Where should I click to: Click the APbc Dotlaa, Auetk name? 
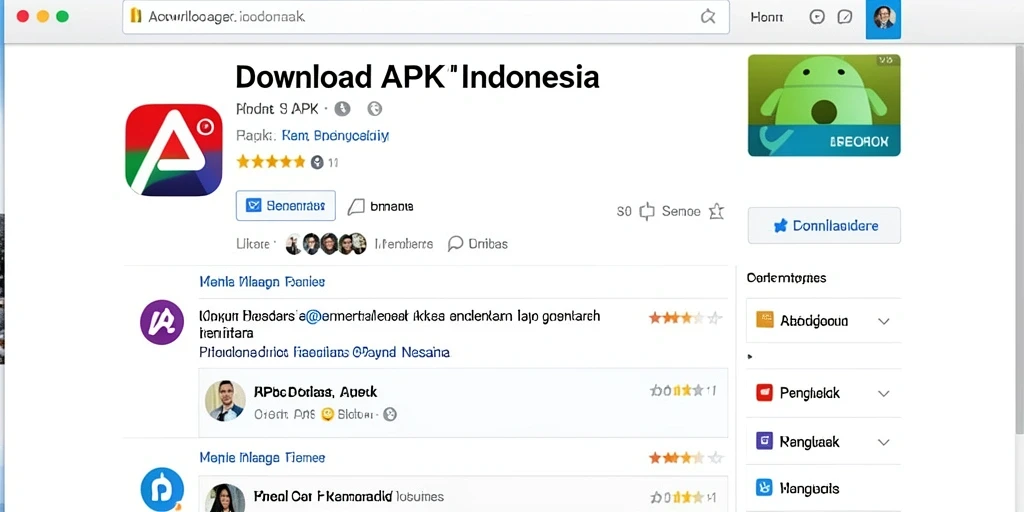coord(315,392)
